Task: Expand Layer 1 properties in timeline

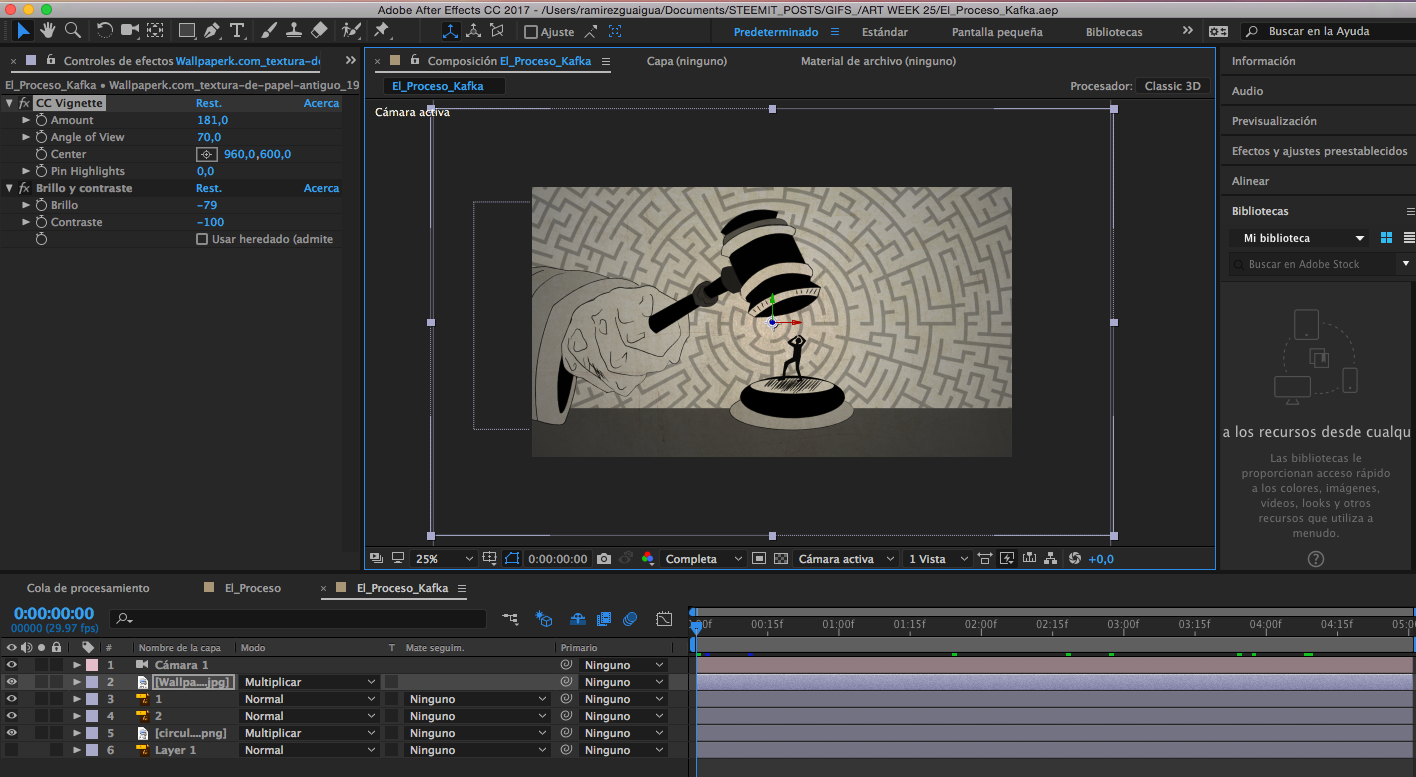Action: [x=77, y=750]
